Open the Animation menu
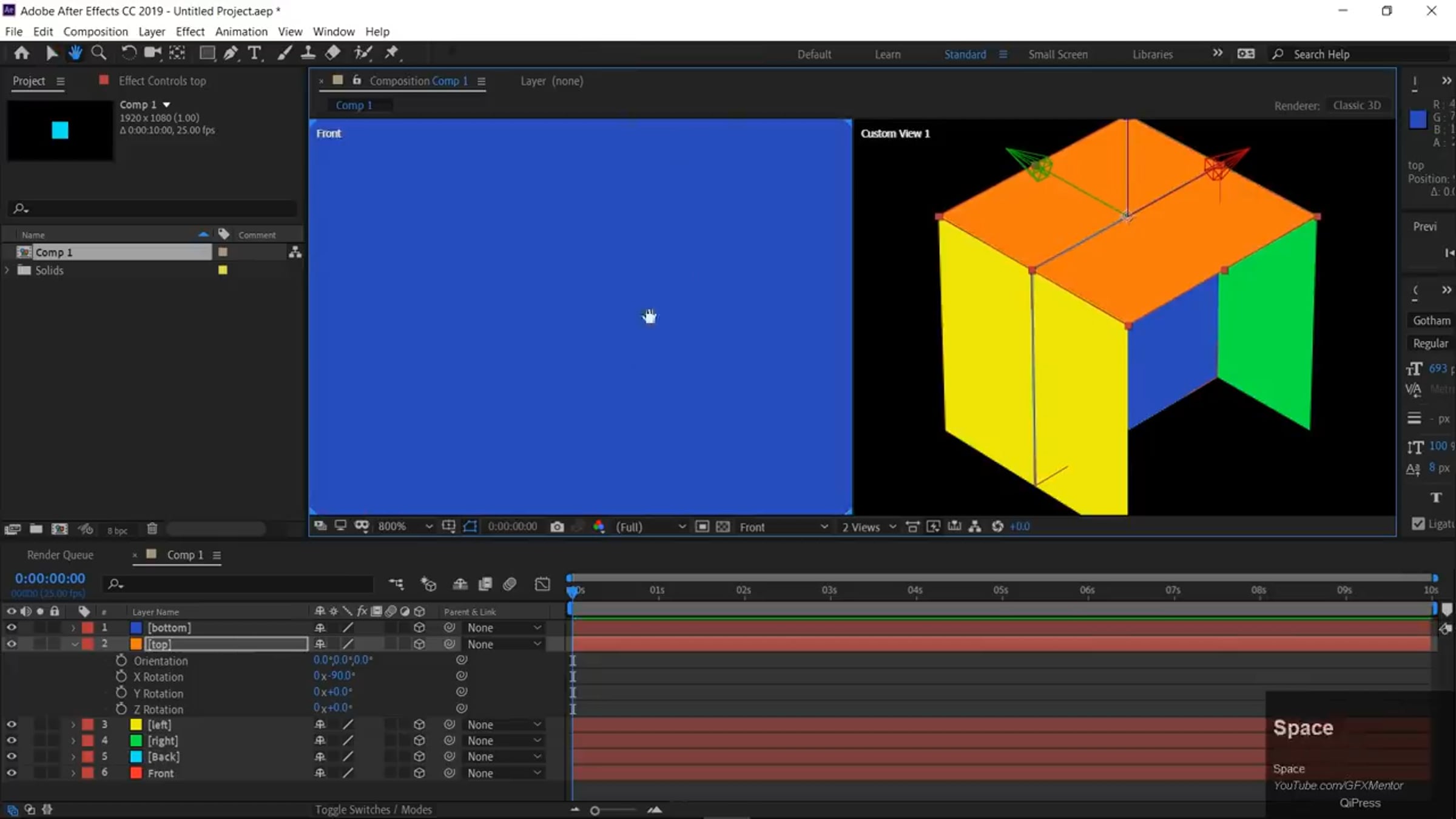 pos(241,32)
